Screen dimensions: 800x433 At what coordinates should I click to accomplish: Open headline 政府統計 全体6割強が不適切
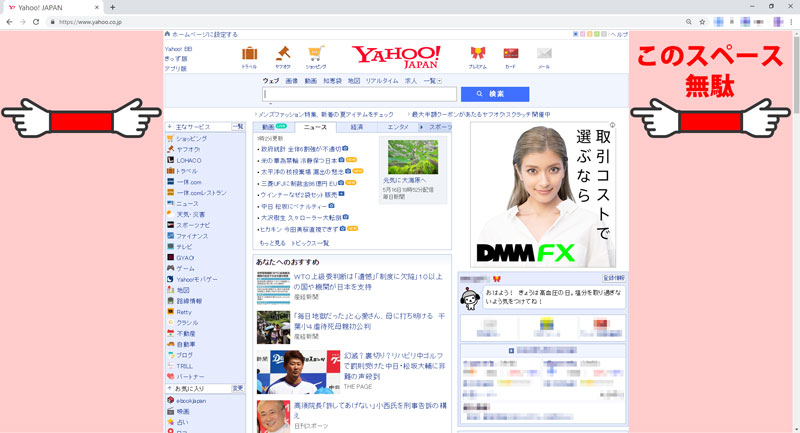[301, 149]
